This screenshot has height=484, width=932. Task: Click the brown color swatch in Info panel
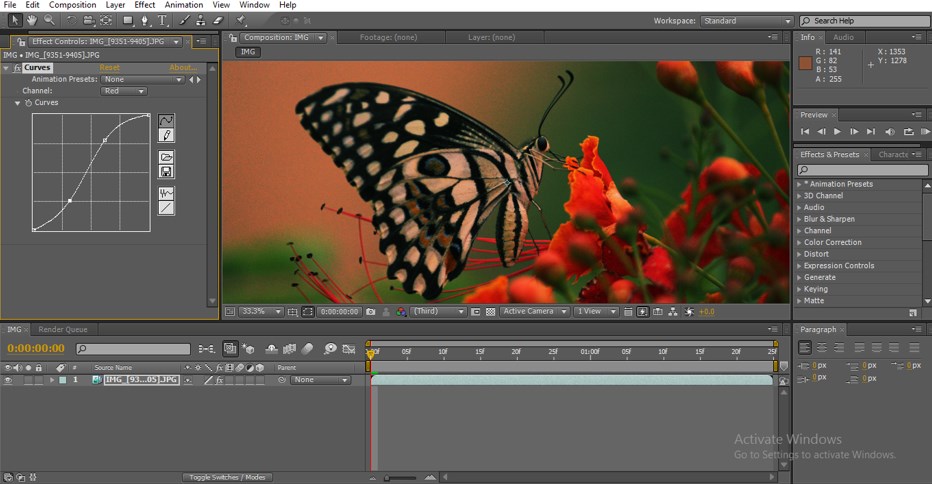point(806,63)
